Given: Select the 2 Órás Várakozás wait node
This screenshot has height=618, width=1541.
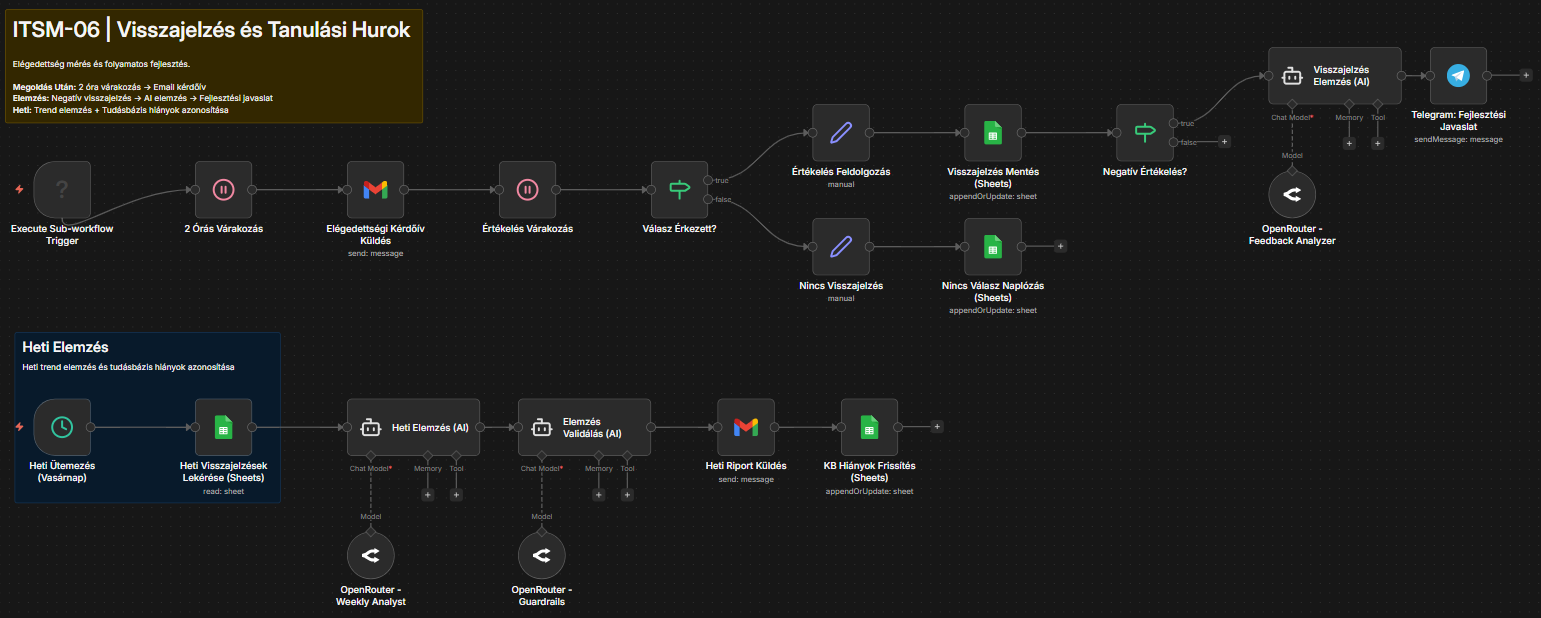Looking at the screenshot, I should 224,189.
